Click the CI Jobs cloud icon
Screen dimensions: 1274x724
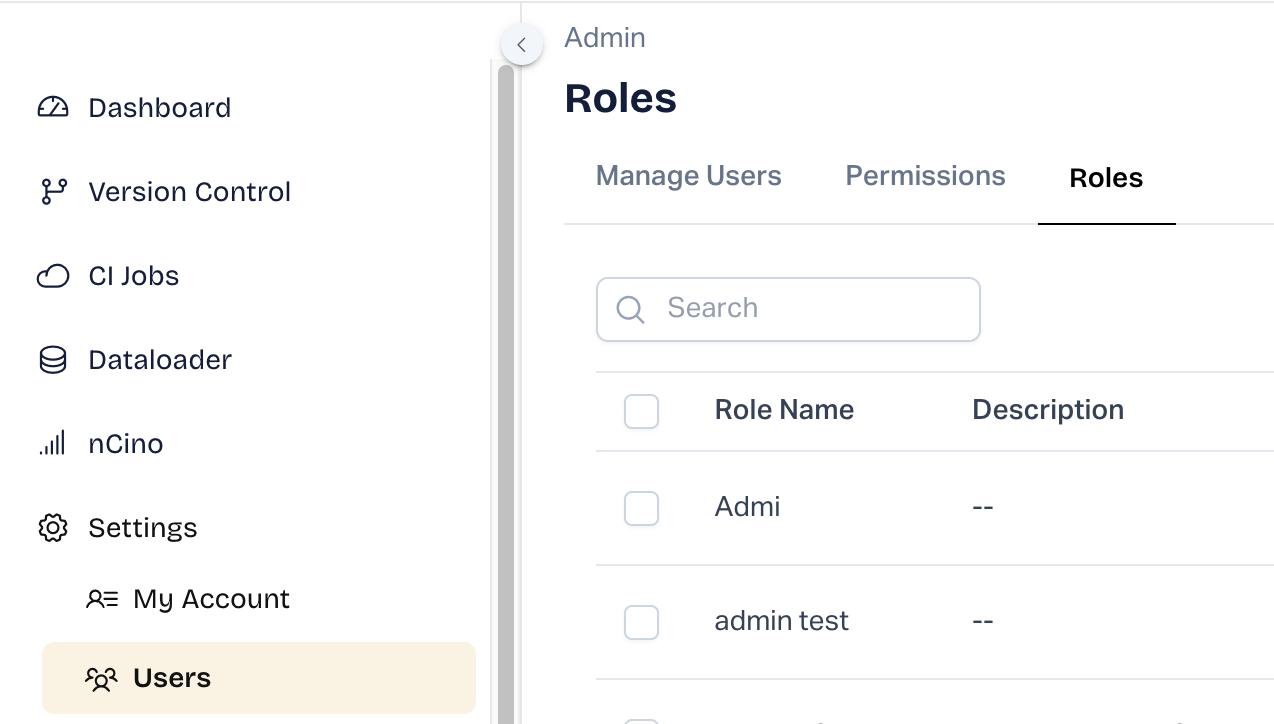pos(53,276)
